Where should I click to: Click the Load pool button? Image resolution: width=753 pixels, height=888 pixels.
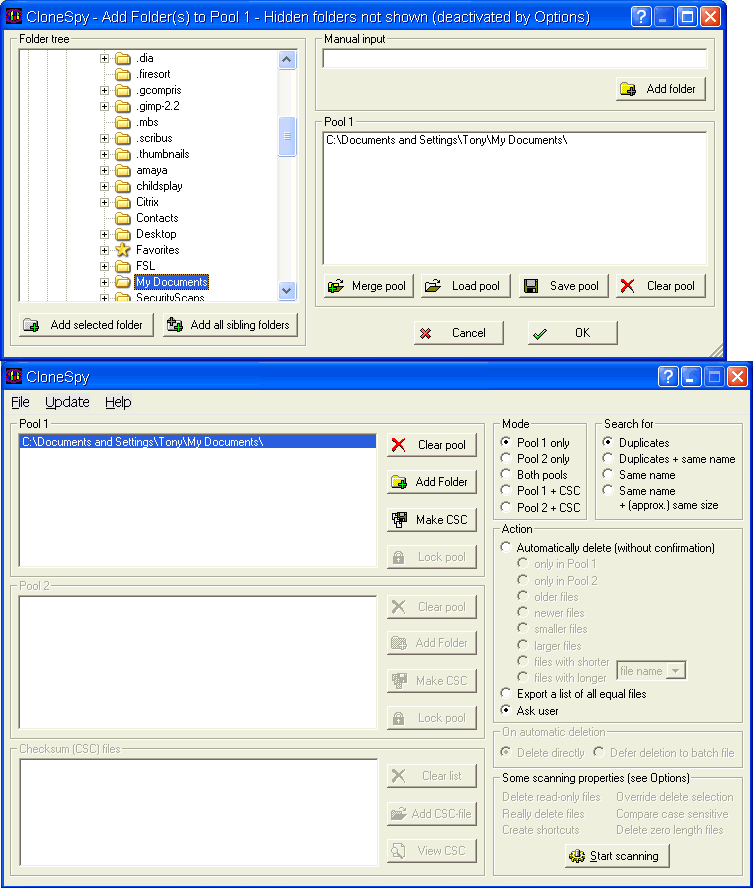coord(465,286)
